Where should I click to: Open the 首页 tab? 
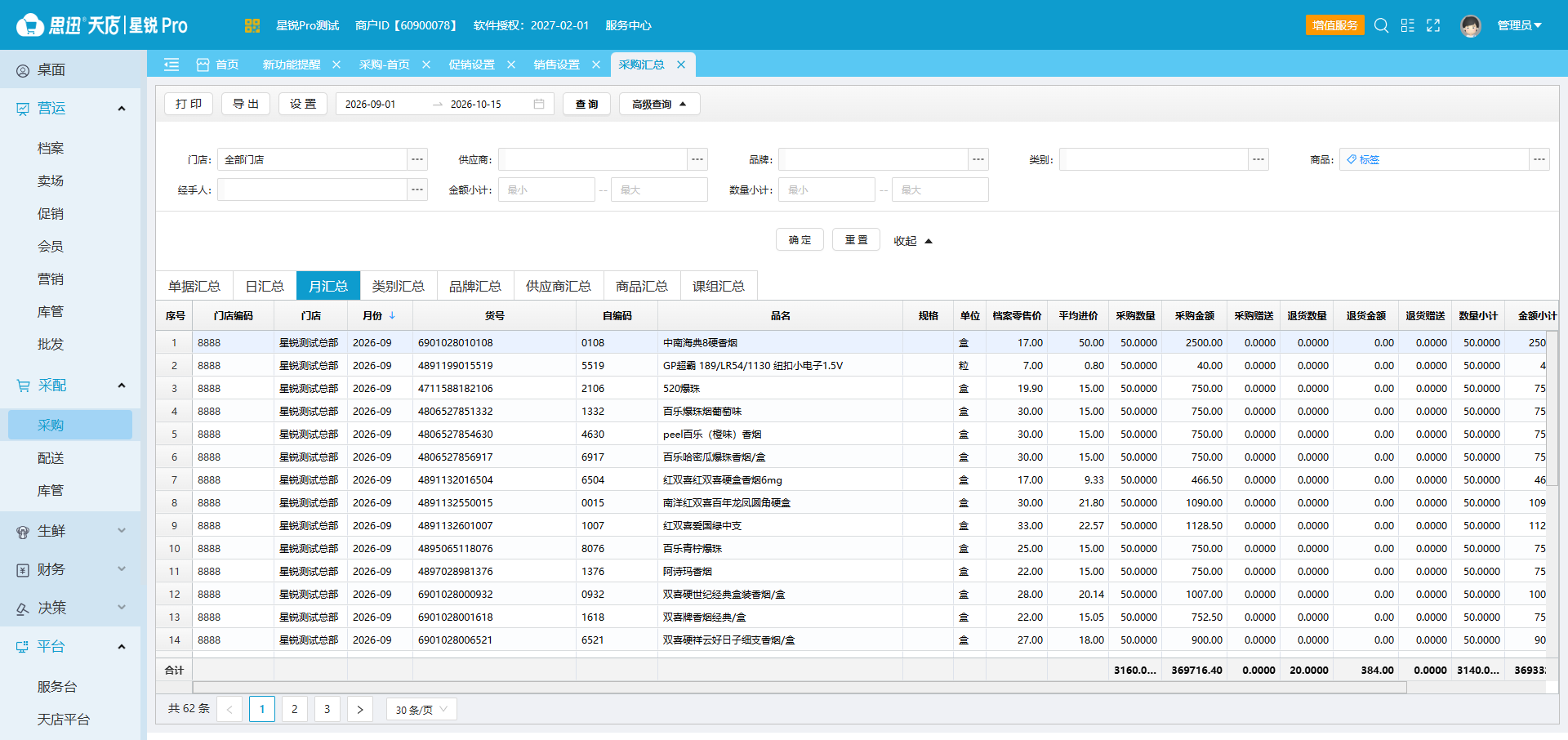click(x=218, y=65)
